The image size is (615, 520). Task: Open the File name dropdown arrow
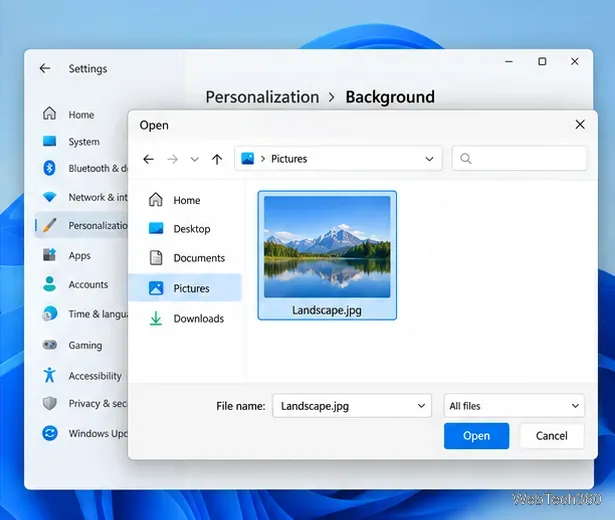coord(421,406)
